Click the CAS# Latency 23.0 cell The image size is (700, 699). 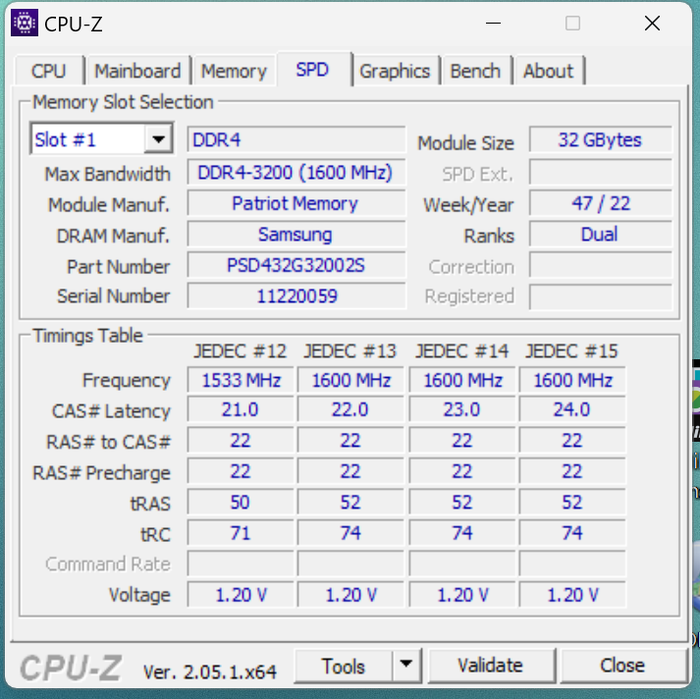pyautogui.click(x=462, y=410)
